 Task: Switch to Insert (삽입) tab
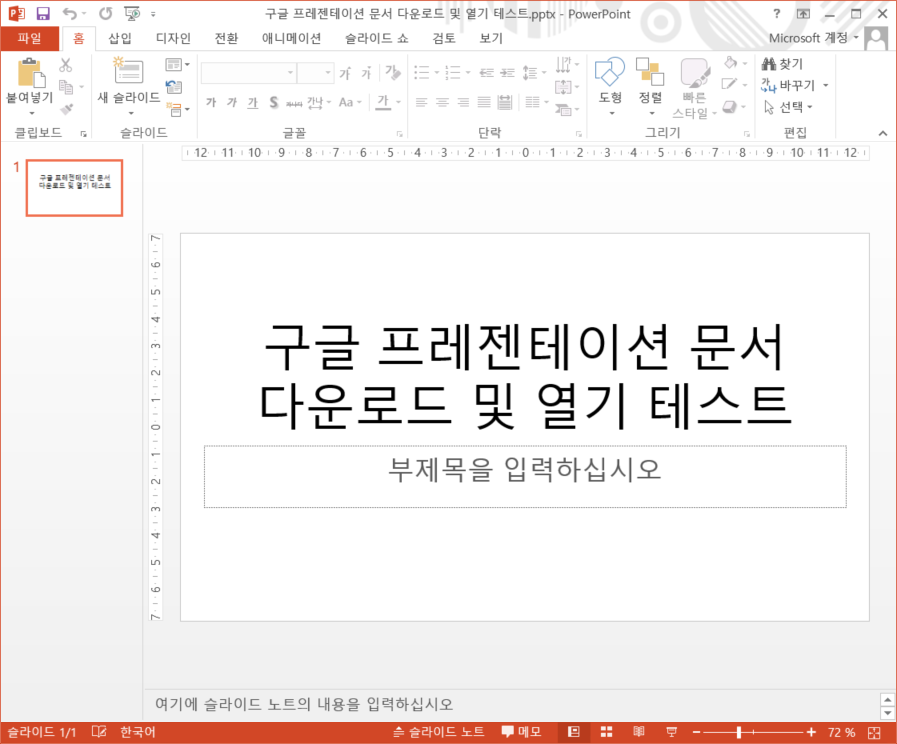click(120, 38)
